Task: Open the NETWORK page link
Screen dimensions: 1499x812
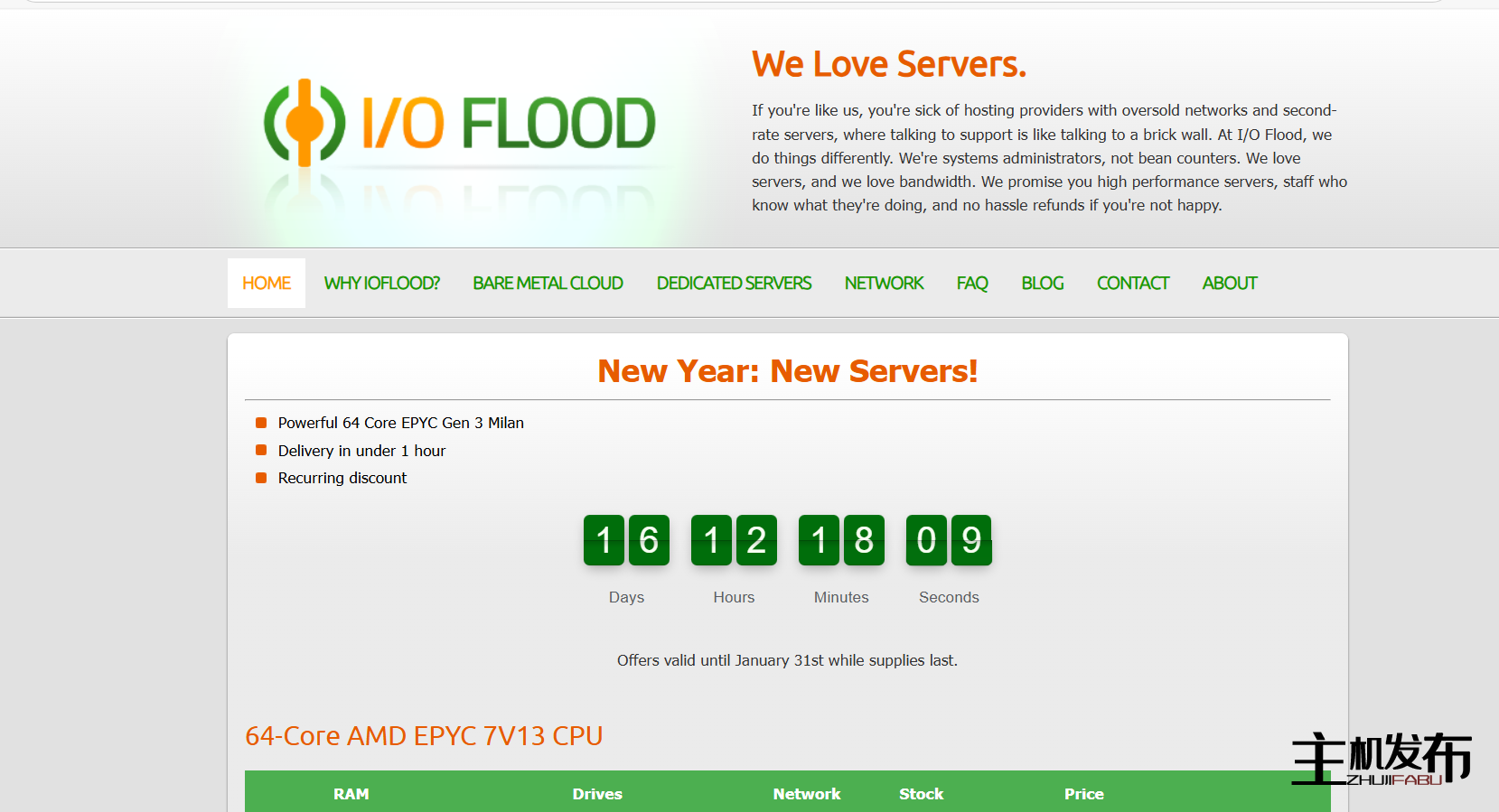Action: point(884,284)
